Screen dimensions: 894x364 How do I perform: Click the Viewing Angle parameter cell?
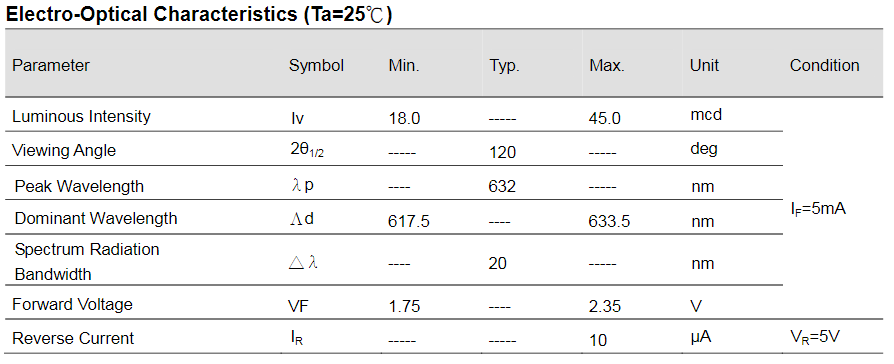pos(64,151)
